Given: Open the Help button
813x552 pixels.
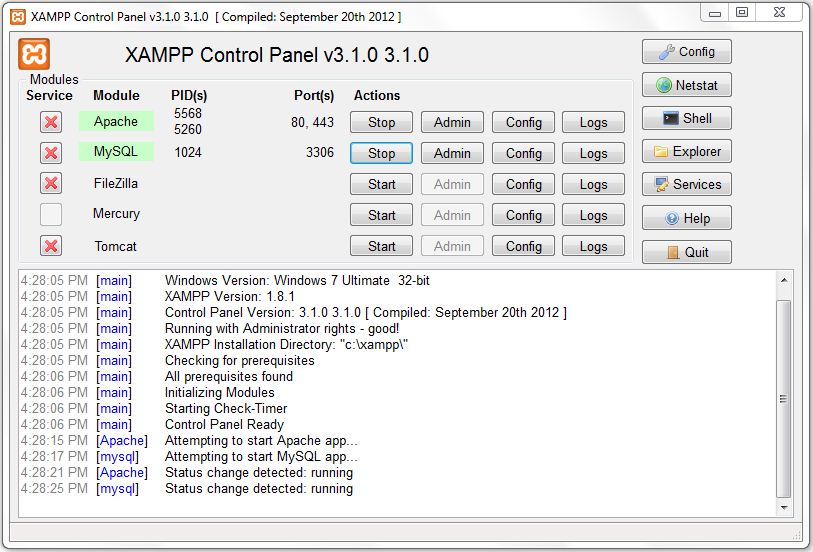Looking at the screenshot, I should point(686,218).
